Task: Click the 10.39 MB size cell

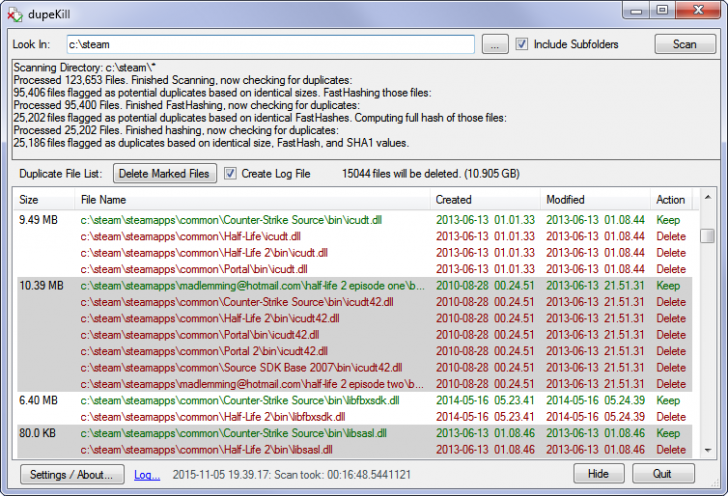Action: click(41, 286)
